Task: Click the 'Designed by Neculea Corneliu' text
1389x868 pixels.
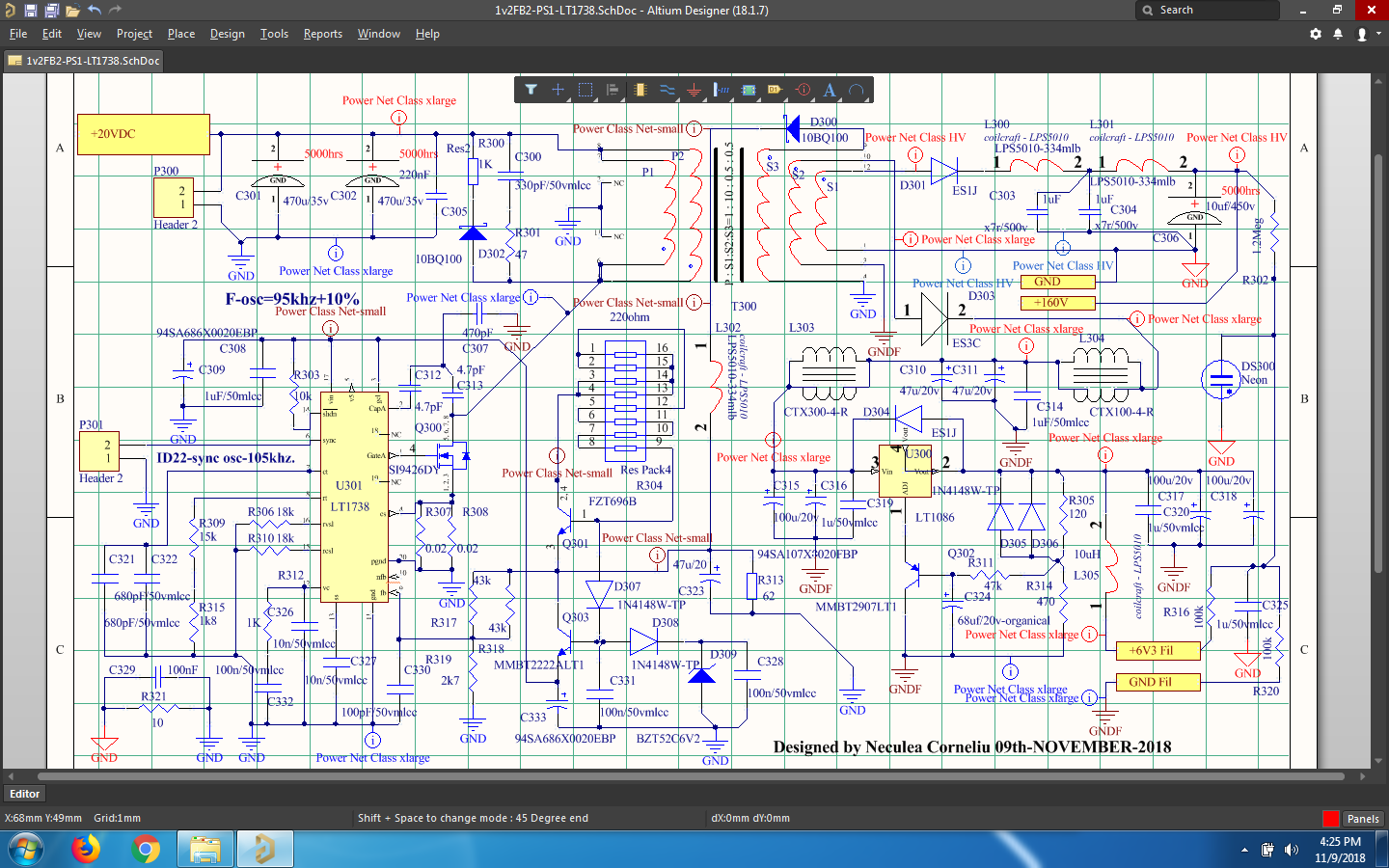Action: coord(972,746)
